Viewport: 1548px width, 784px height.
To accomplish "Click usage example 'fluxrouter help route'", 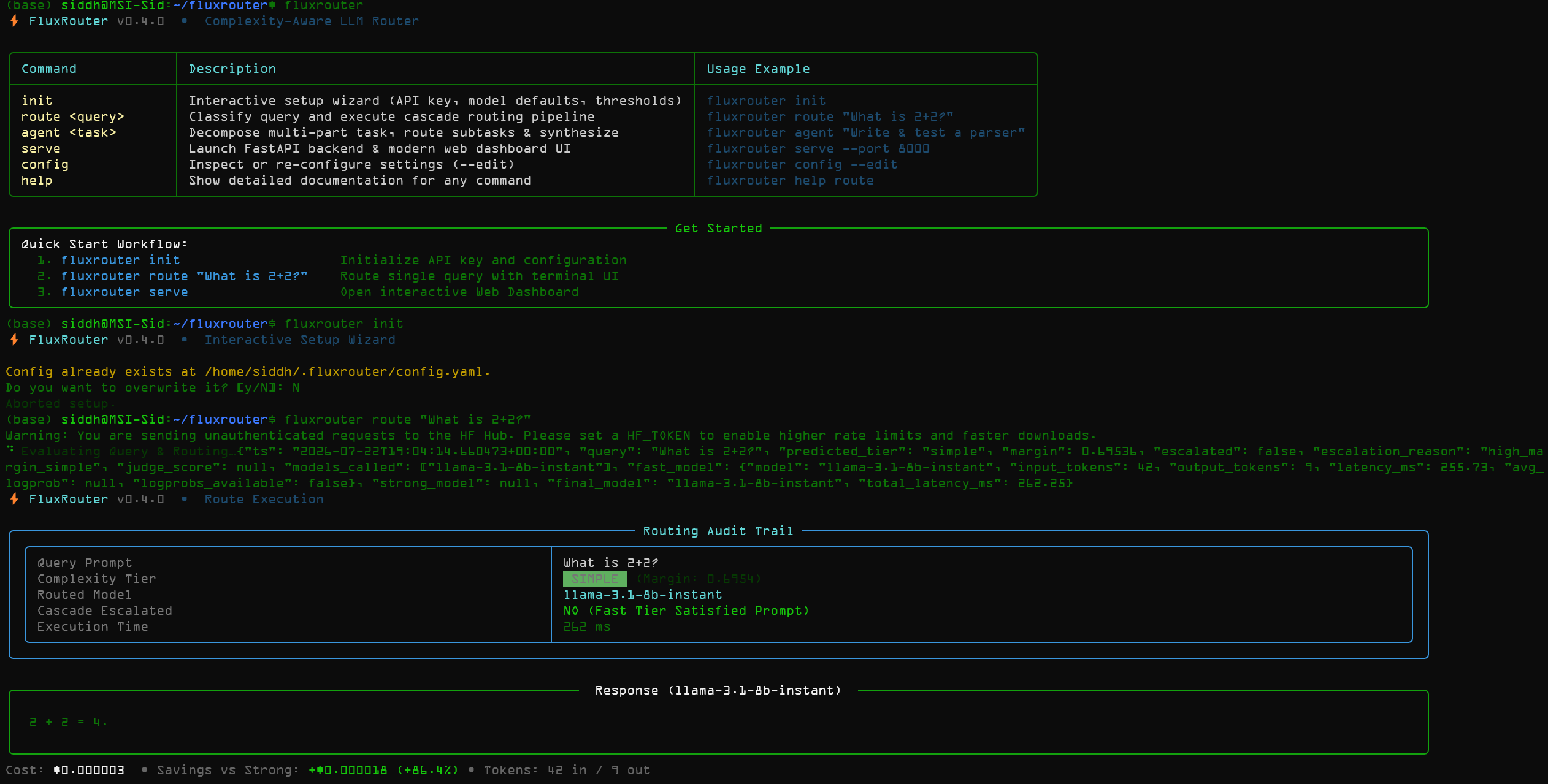I will 790,180.
